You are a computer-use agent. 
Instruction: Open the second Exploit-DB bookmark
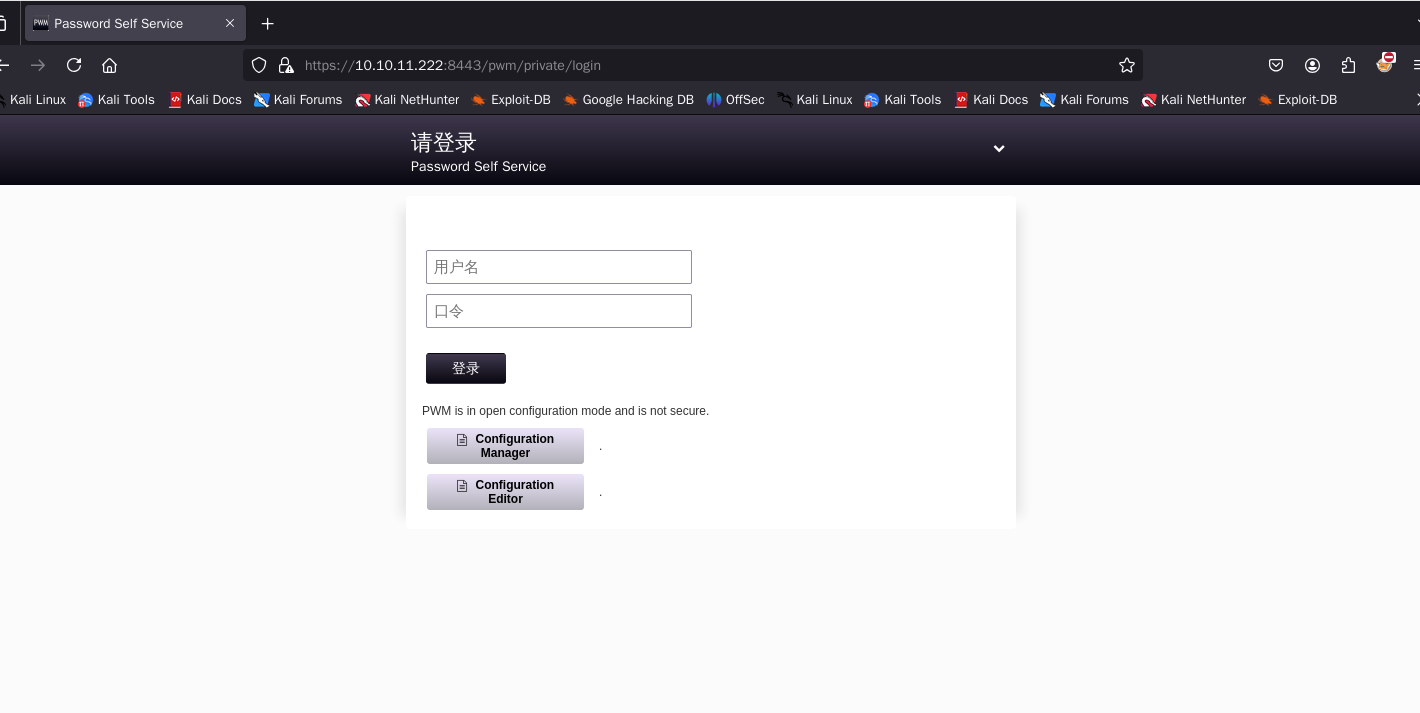pyautogui.click(x=1297, y=99)
